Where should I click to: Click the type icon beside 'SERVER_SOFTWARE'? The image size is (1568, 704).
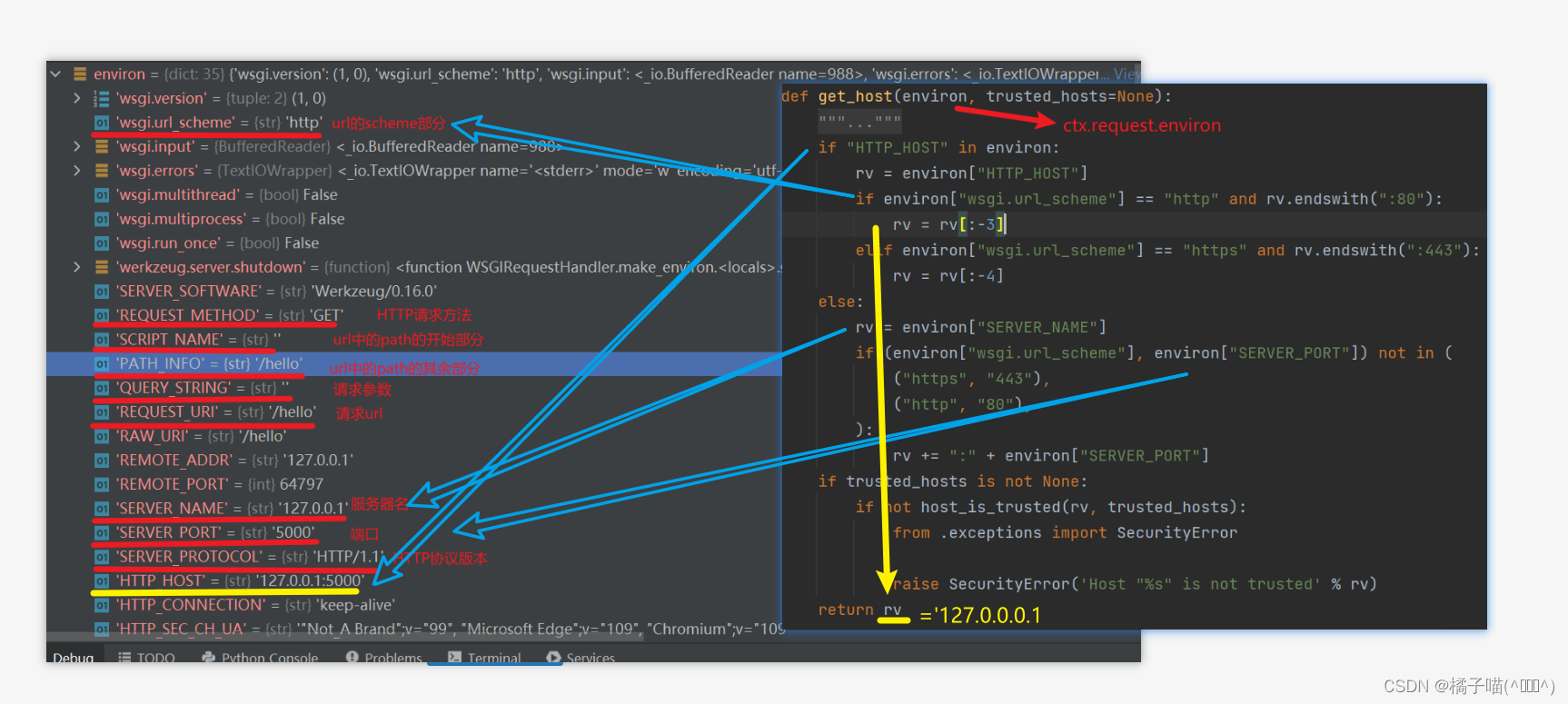[x=102, y=292]
